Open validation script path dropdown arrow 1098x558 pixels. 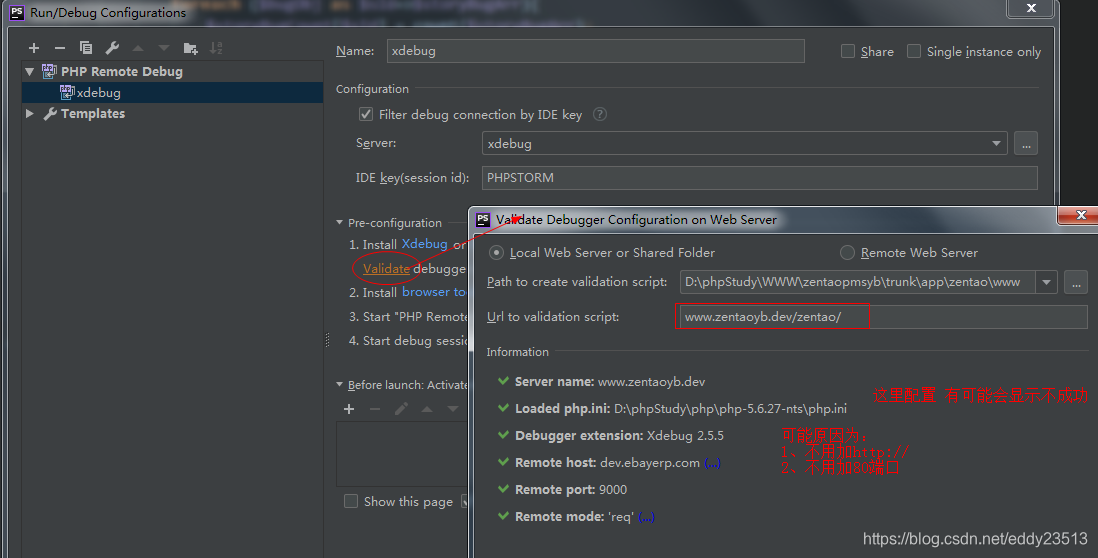pyautogui.click(x=1046, y=282)
